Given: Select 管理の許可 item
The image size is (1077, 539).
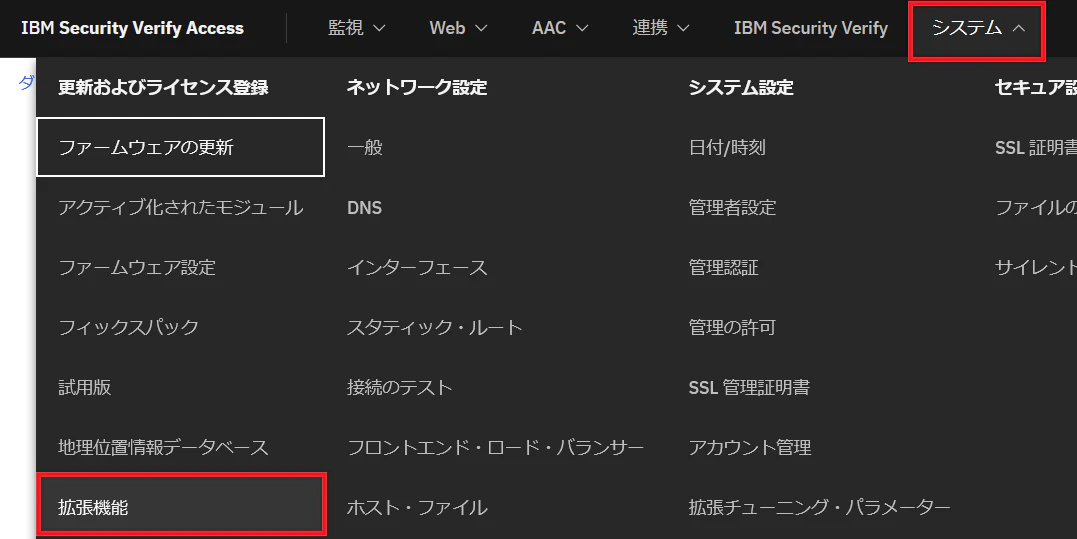Looking at the screenshot, I should (x=732, y=327).
